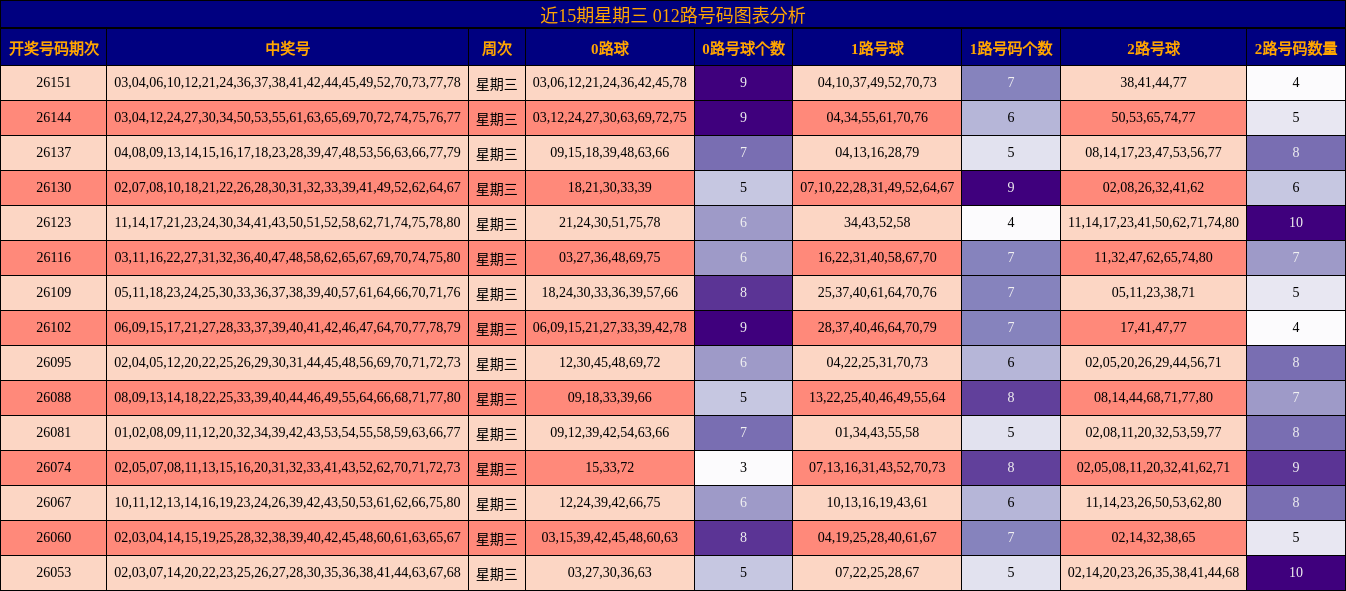Screen dimensions: 1346x591
Task: Click the 2路号球 column header
Action: point(1153,48)
